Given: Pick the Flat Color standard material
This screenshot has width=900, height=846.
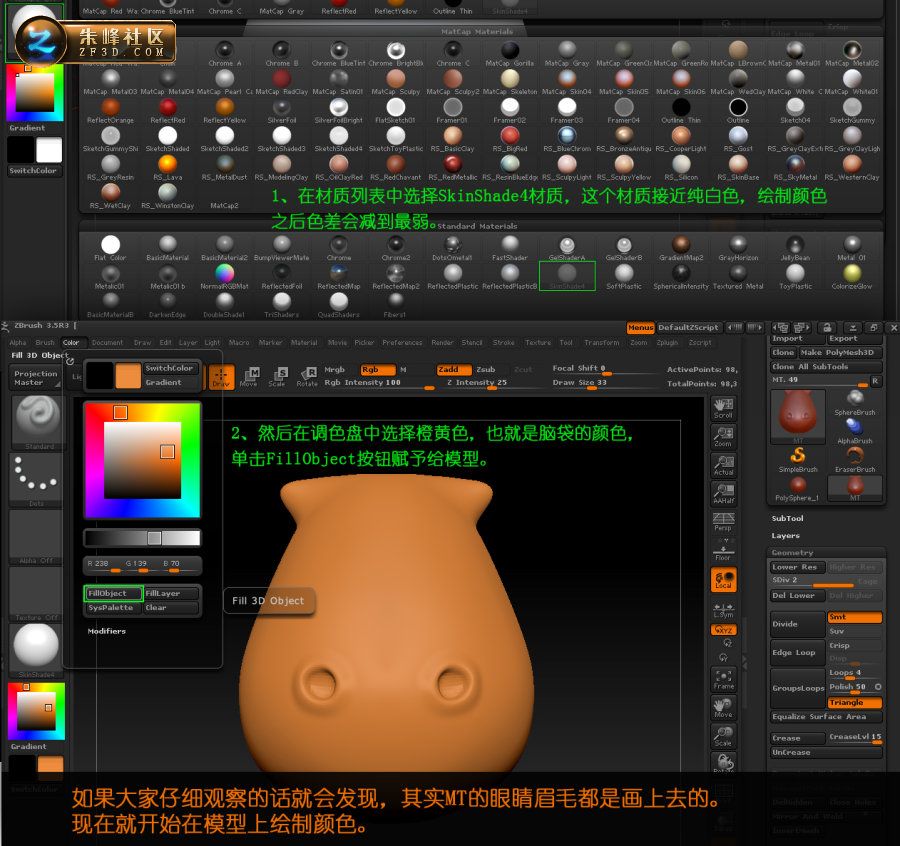Looking at the screenshot, I should click(x=110, y=248).
